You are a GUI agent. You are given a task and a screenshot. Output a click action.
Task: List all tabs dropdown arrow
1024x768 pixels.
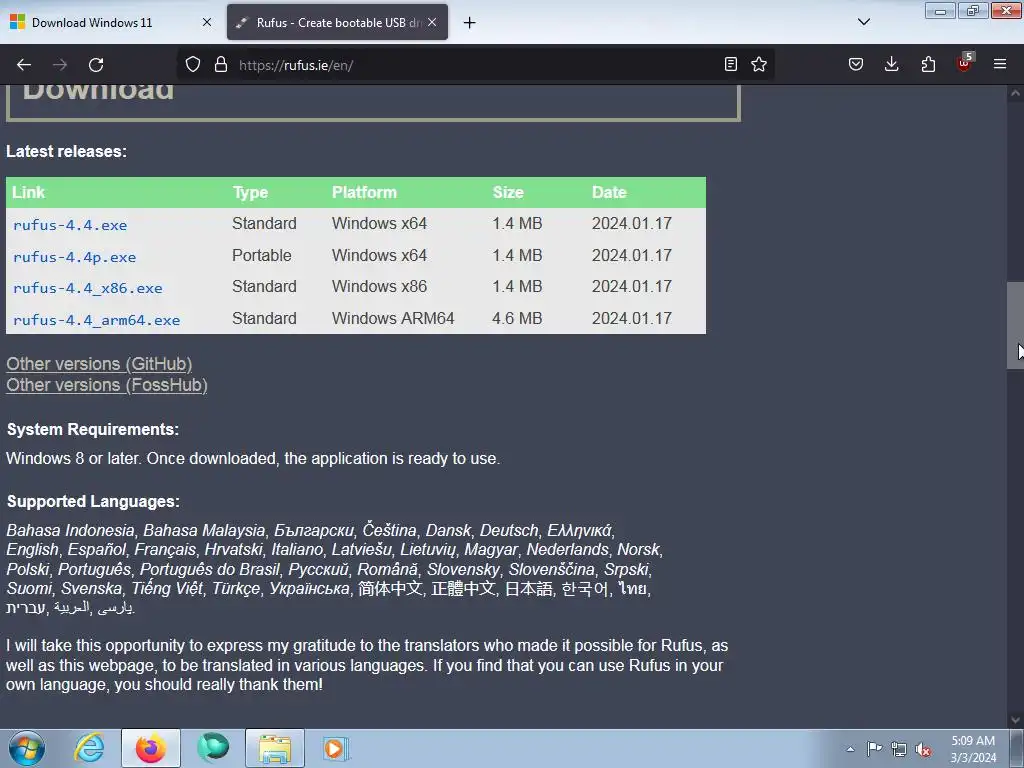click(x=863, y=22)
